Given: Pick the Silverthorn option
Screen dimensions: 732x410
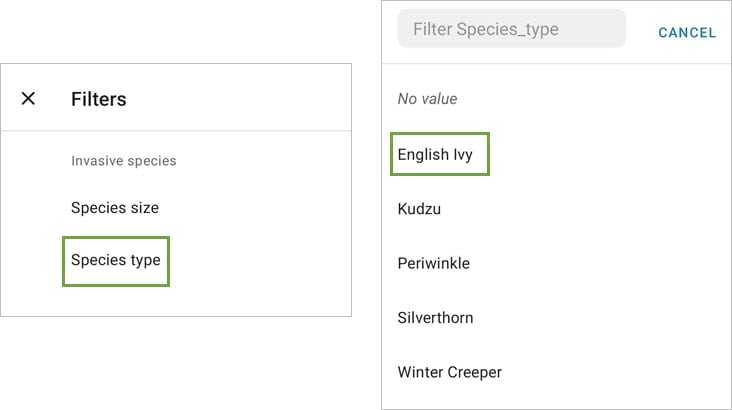Looking at the screenshot, I should pyautogui.click(x=435, y=318).
